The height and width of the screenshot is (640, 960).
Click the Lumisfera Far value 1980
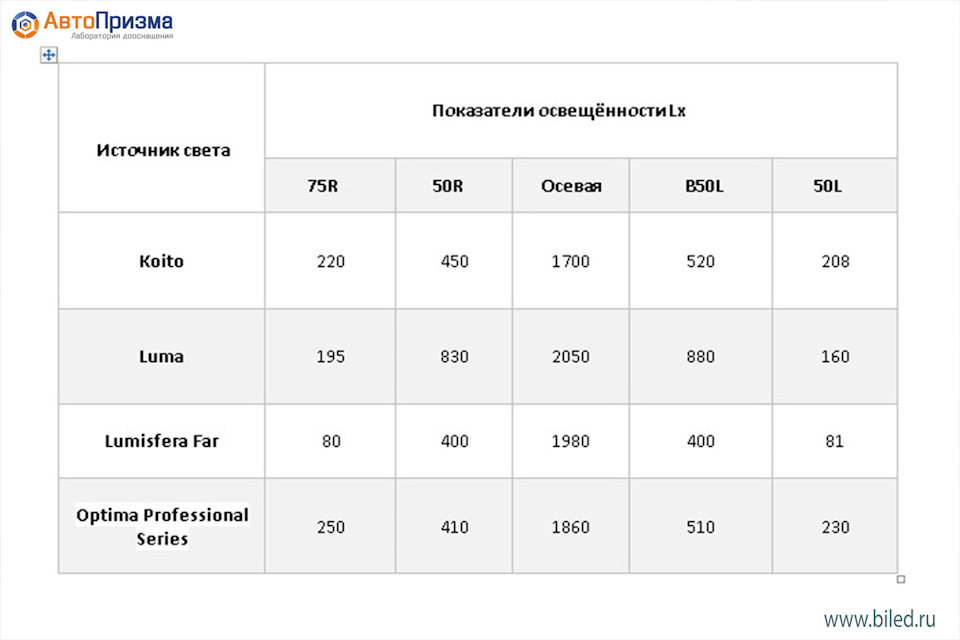571,441
